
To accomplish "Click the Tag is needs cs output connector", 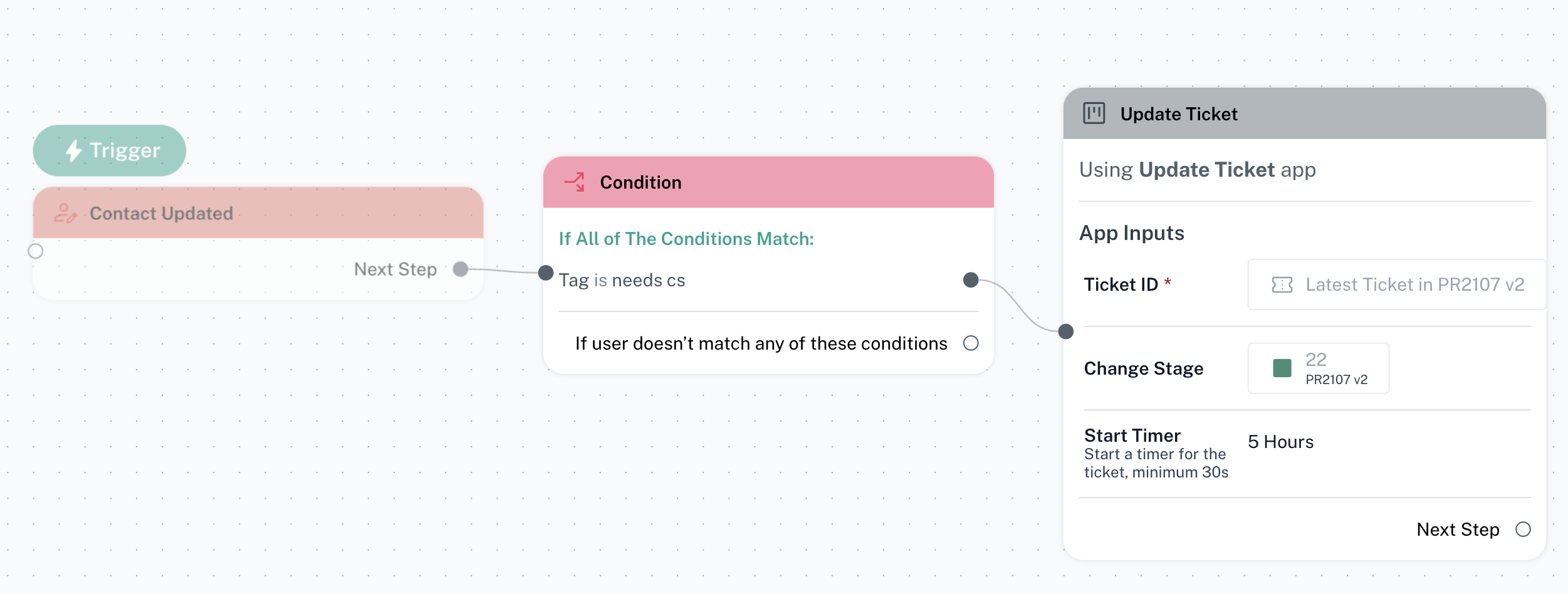I will pos(971,280).
